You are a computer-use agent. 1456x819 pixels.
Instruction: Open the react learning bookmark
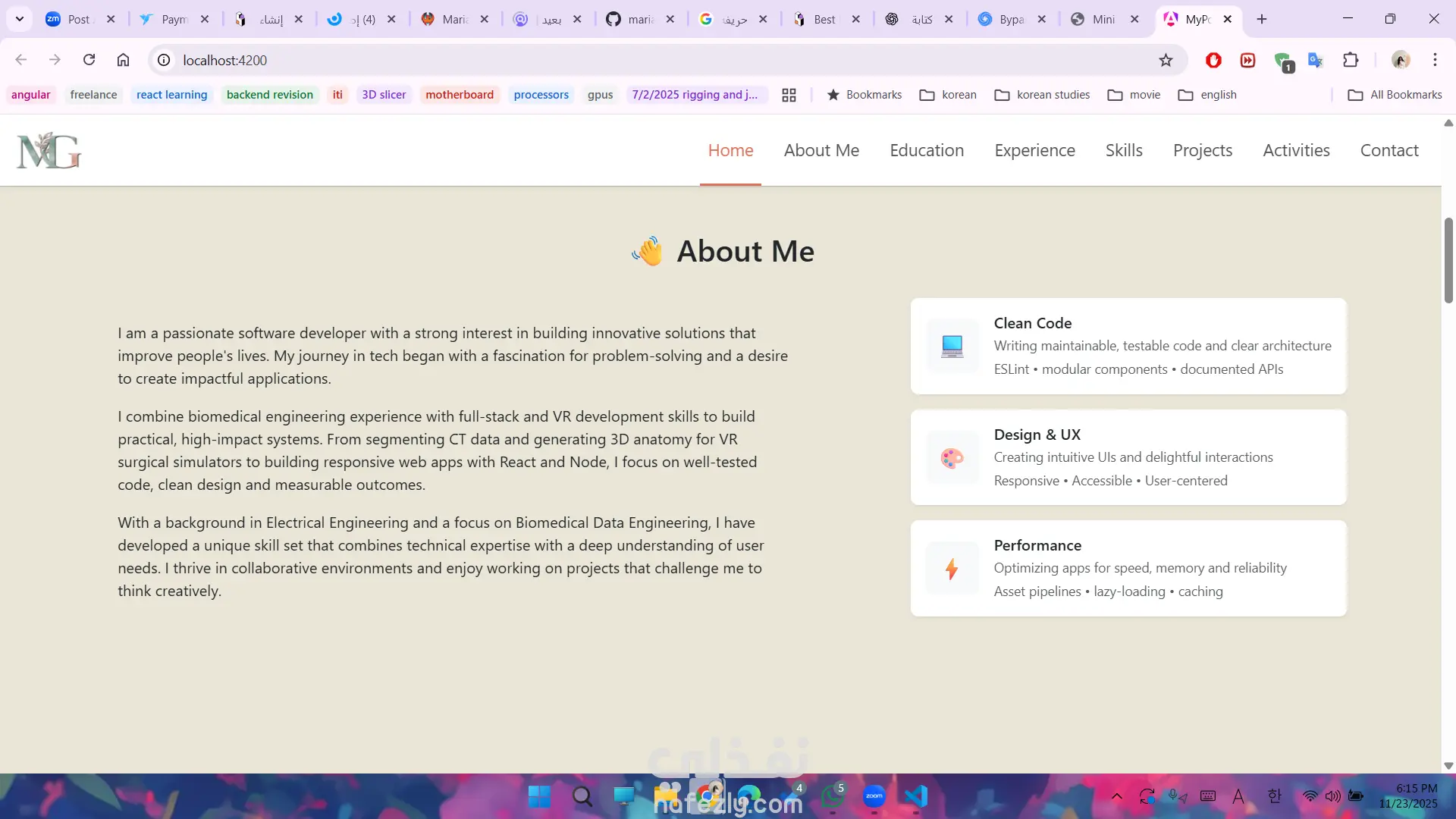[171, 95]
